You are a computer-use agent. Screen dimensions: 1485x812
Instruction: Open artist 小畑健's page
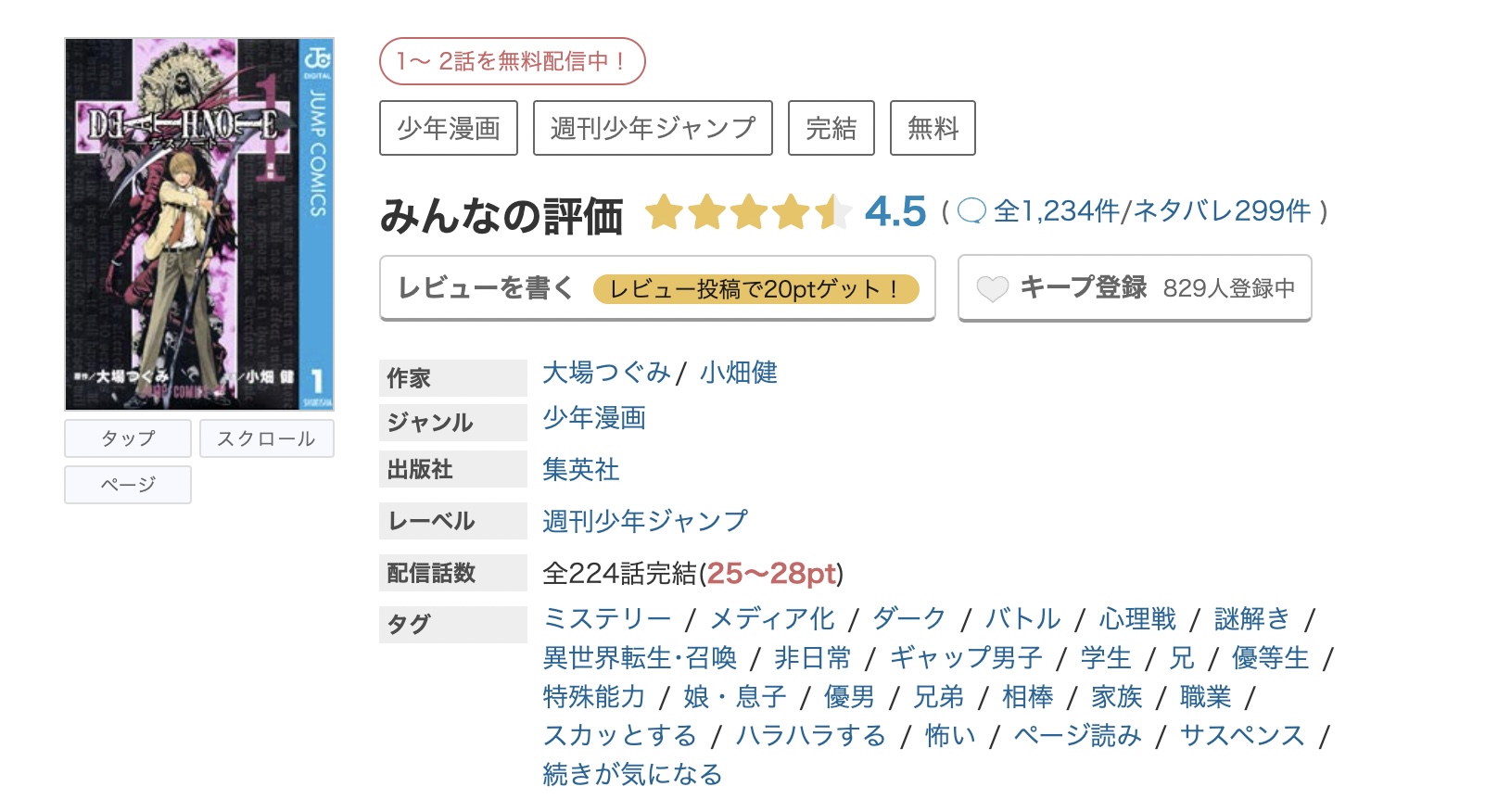(739, 373)
